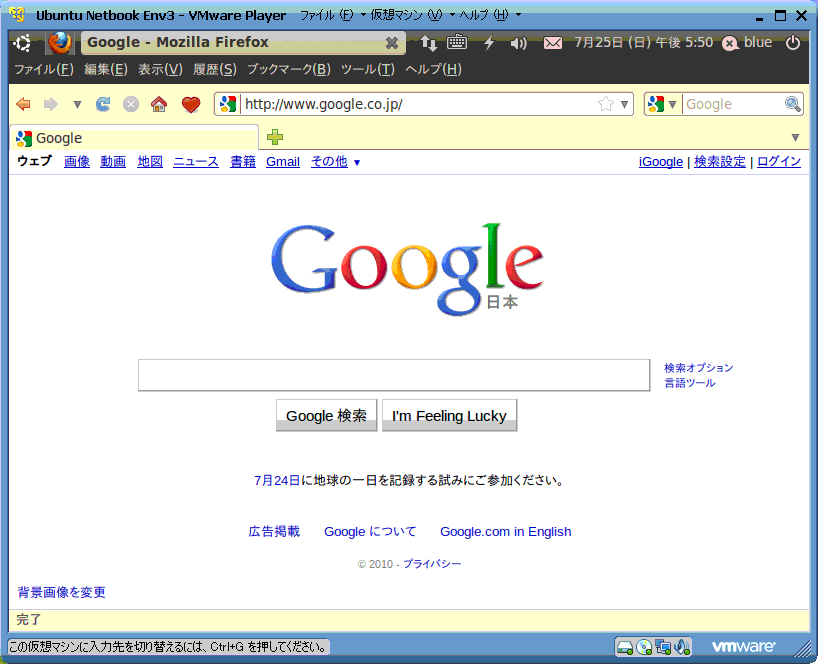The height and width of the screenshot is (664, 818).
Task: Click the 地図 link
Action: click(x=150, y=162)
